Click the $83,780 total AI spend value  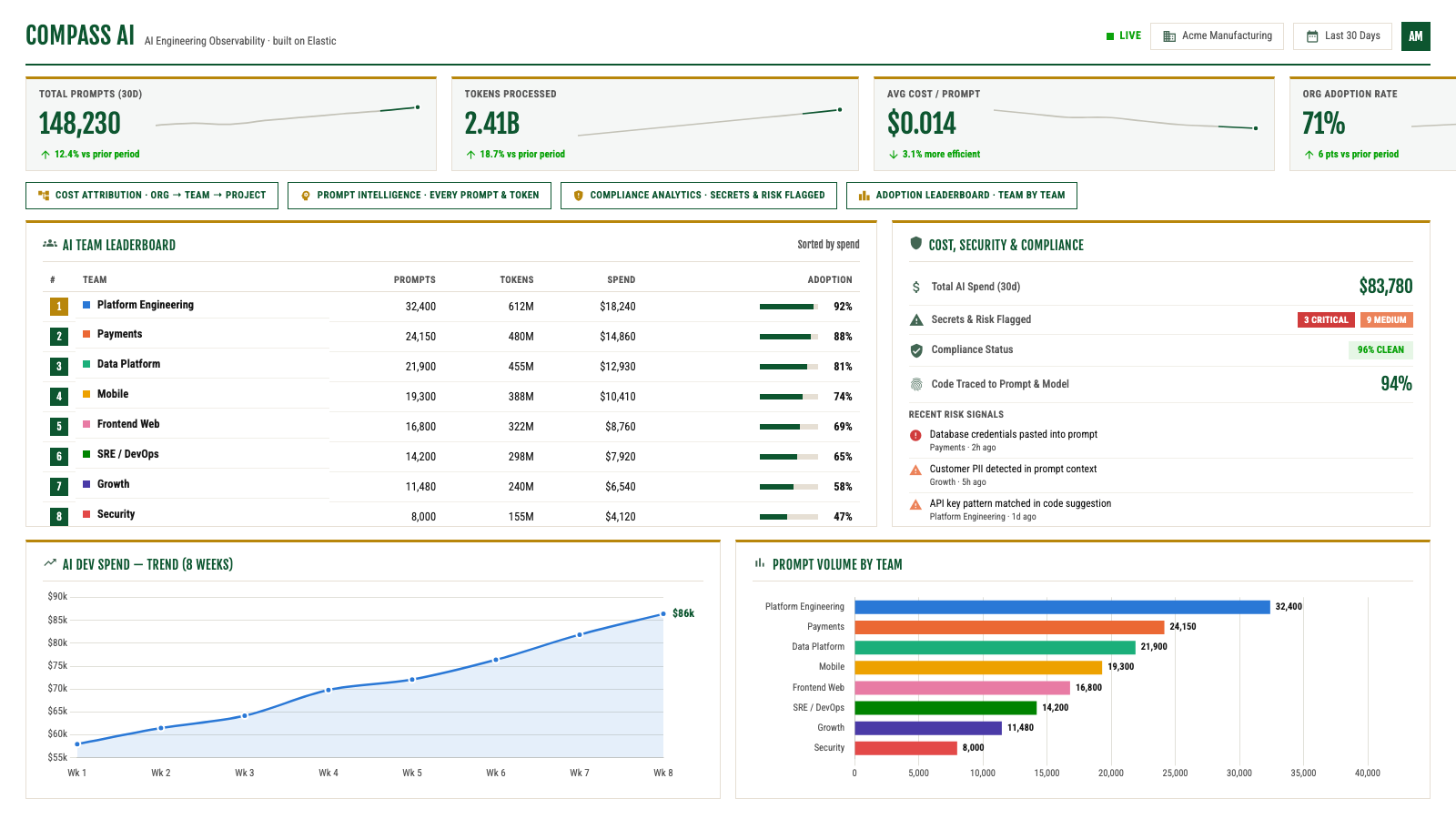(x=1386, y=287)
